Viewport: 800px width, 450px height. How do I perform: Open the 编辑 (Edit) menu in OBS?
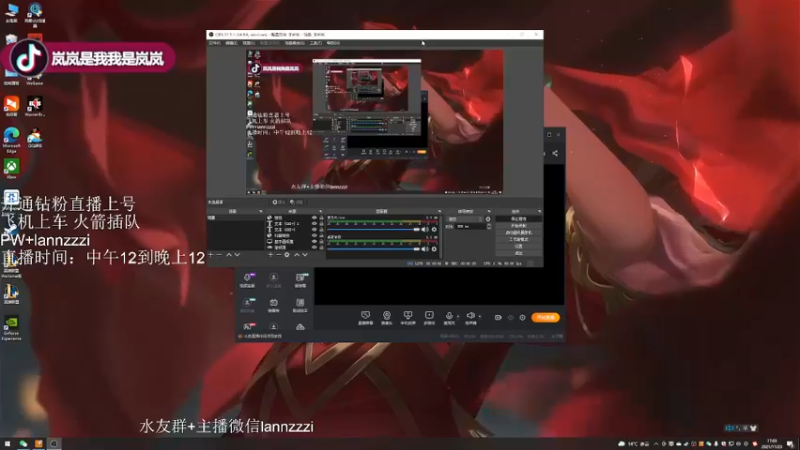tap(232, 43)
